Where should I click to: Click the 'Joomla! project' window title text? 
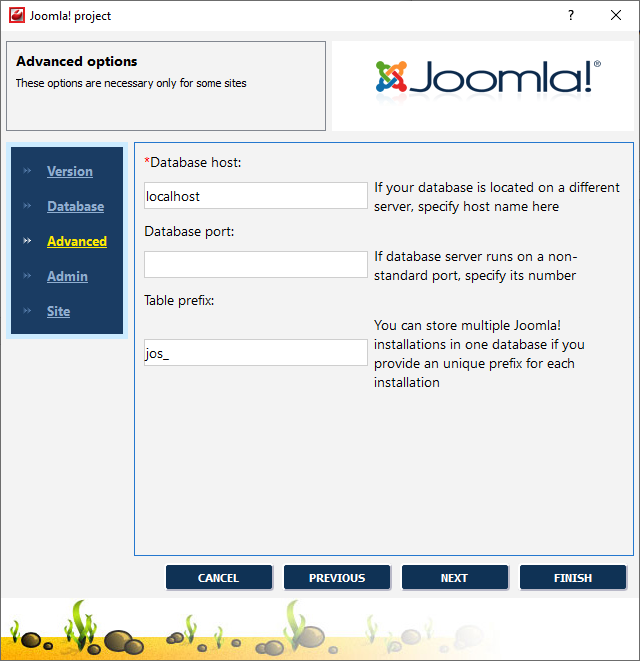click(70, 16)
